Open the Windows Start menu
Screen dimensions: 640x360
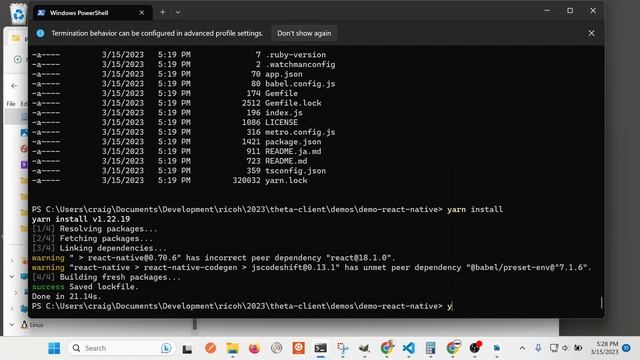[54, 348]
